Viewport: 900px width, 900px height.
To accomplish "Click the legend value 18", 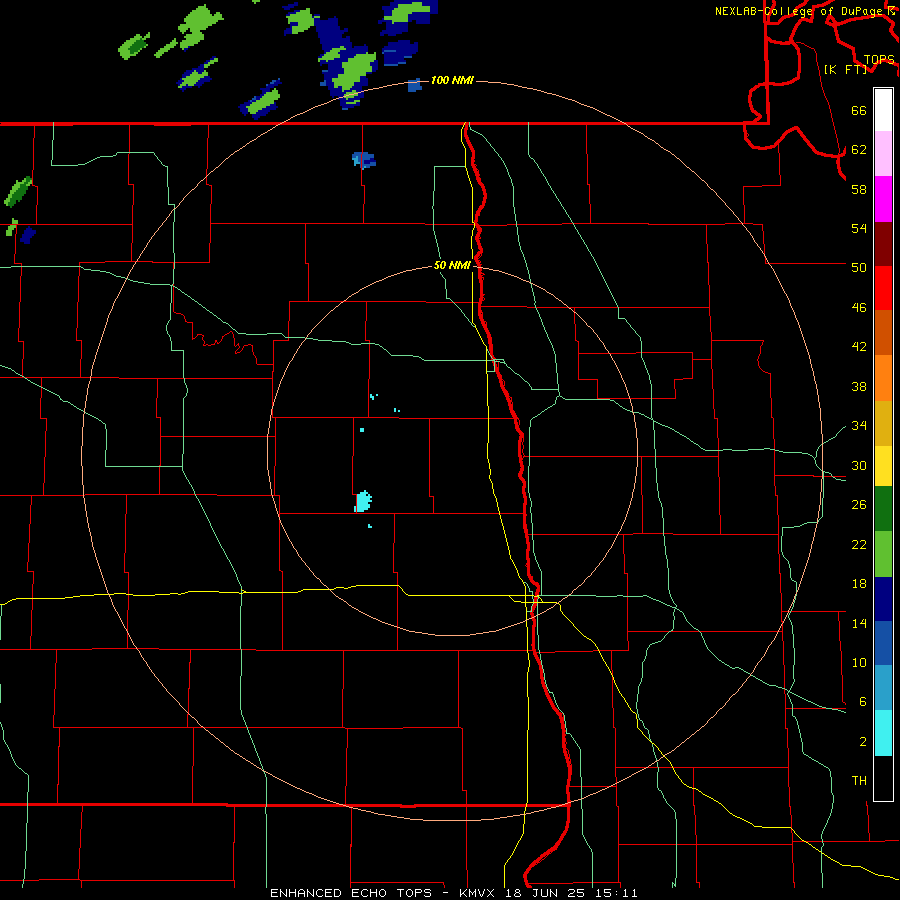I will coord(859,584).
